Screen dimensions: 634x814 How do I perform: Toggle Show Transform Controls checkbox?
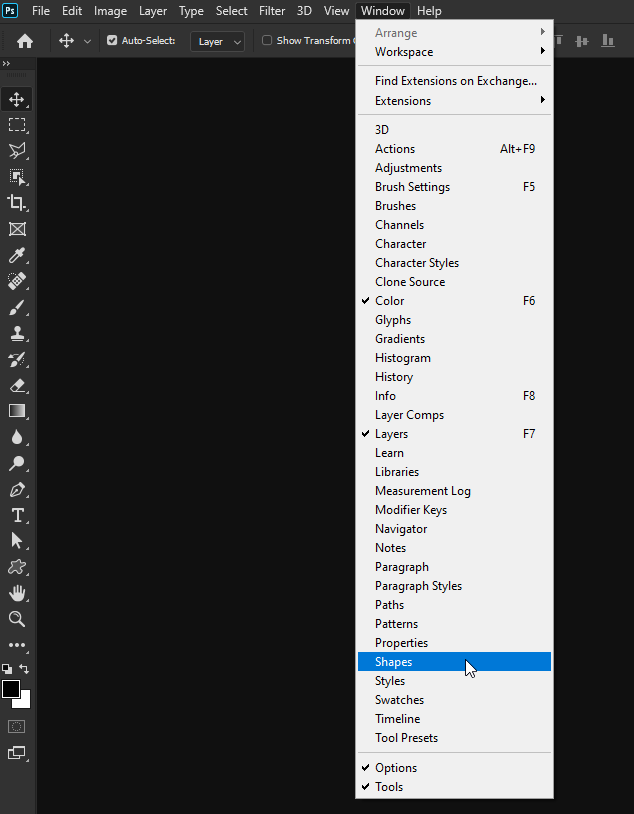tap(267, 40)
